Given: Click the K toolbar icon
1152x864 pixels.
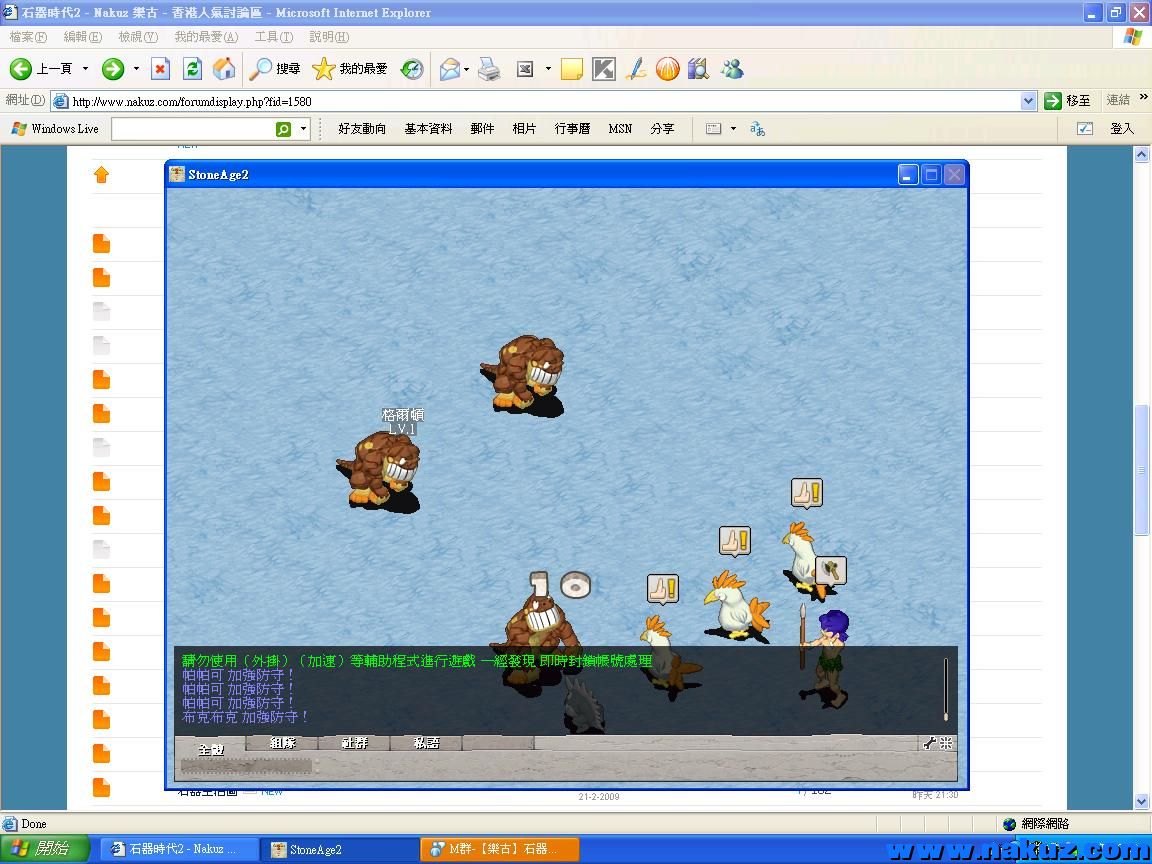Looking at the screenshot, I should pyautogui.click(x=603, y=69).
